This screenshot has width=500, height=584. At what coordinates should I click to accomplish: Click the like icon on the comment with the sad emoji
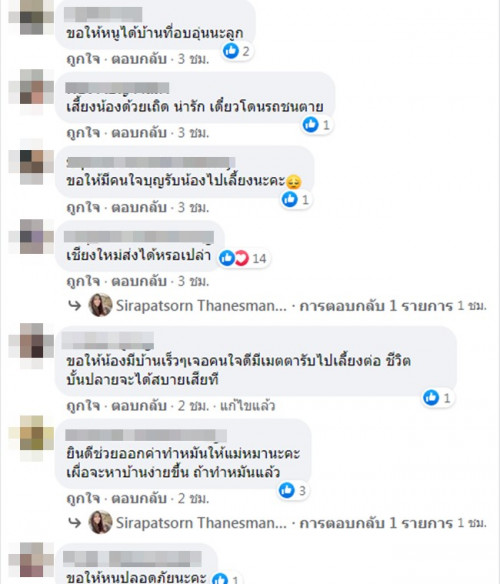[290, 199]
